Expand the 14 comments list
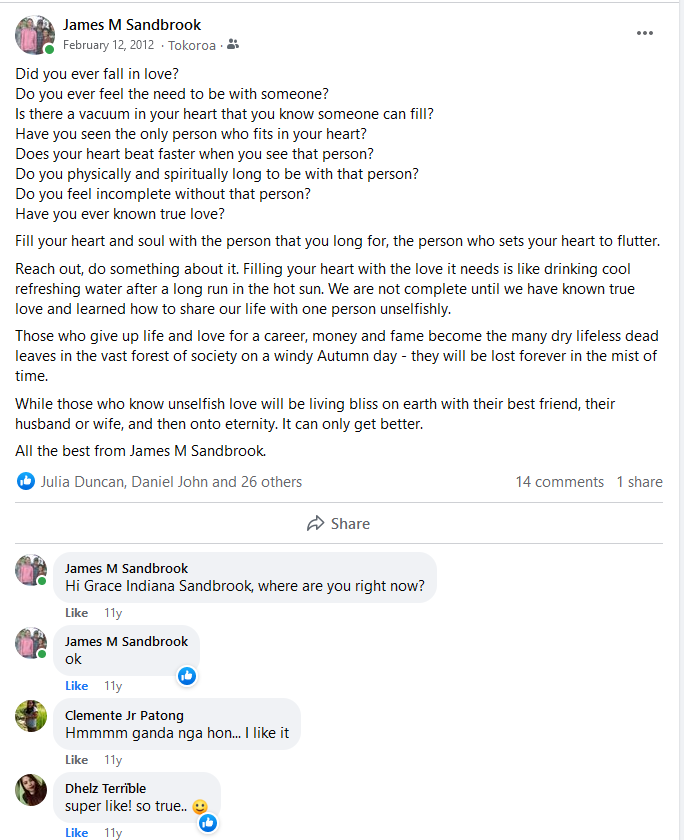The height and width of the screenshot is (840, 684). pyautogui.click(x=559, y=482)
